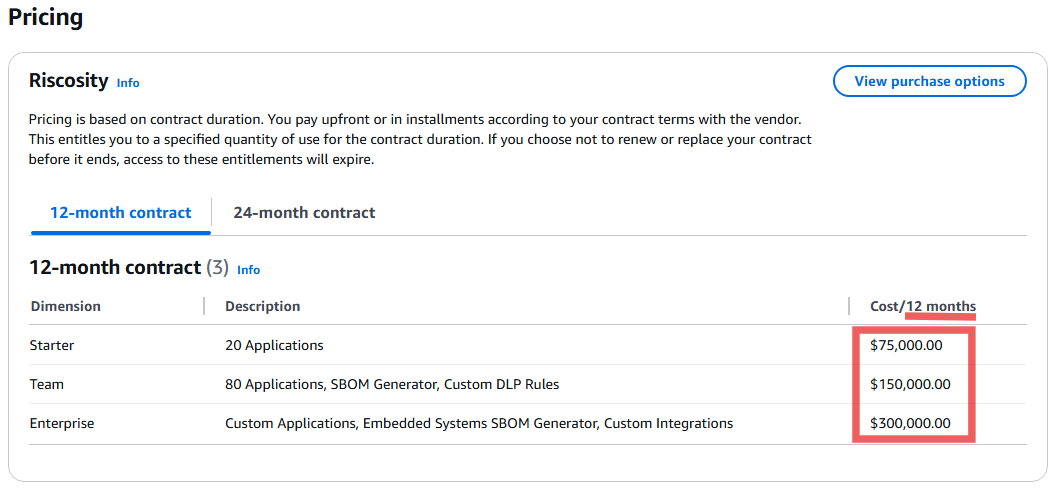Click the $75,000.00 Starter price

[906, 346]
